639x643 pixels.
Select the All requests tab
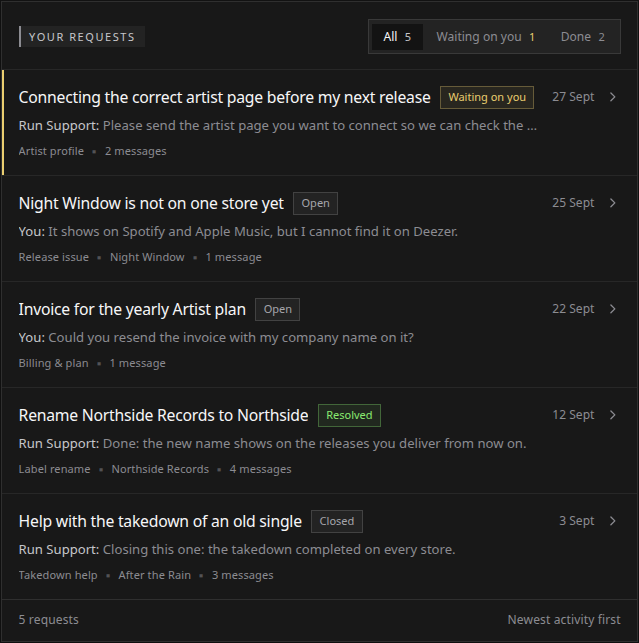coord(397,37)
